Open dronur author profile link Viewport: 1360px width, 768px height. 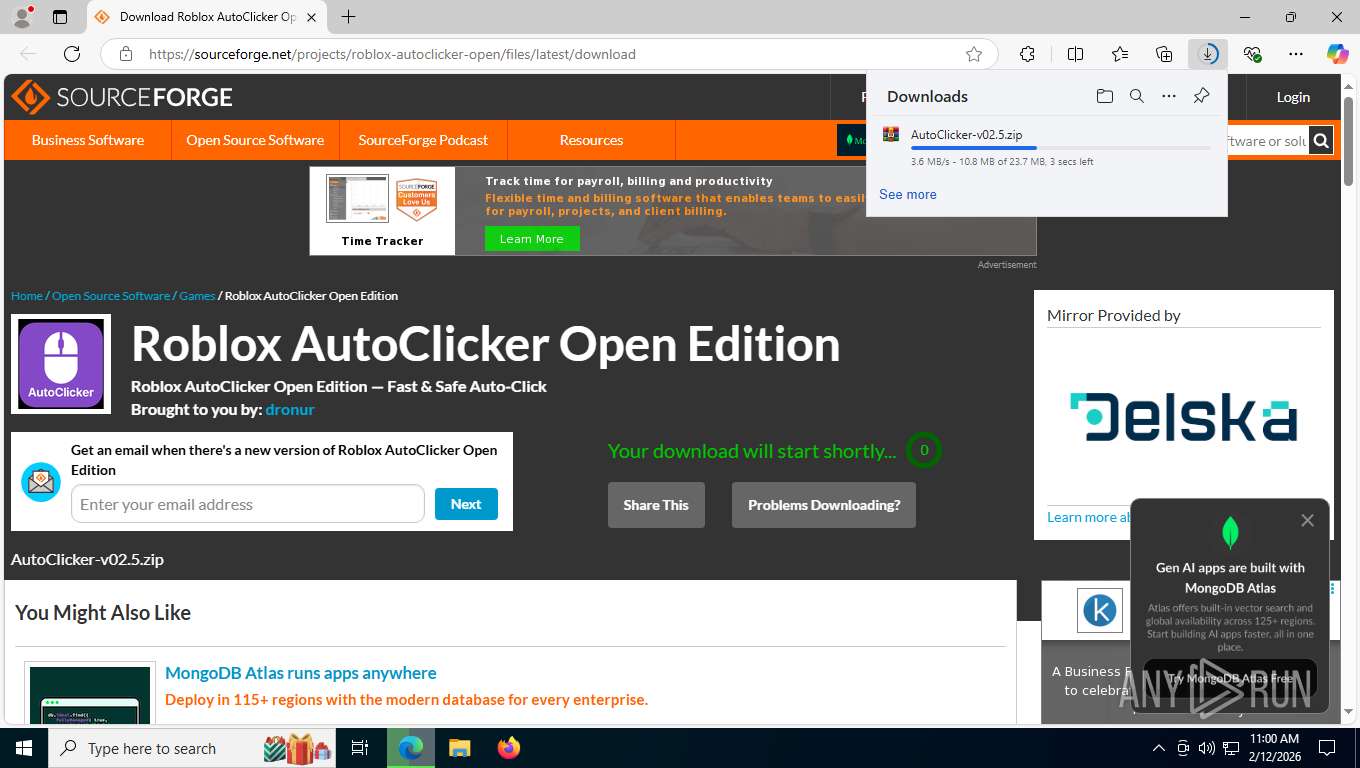pyautogui.click(x=290, y=409)
